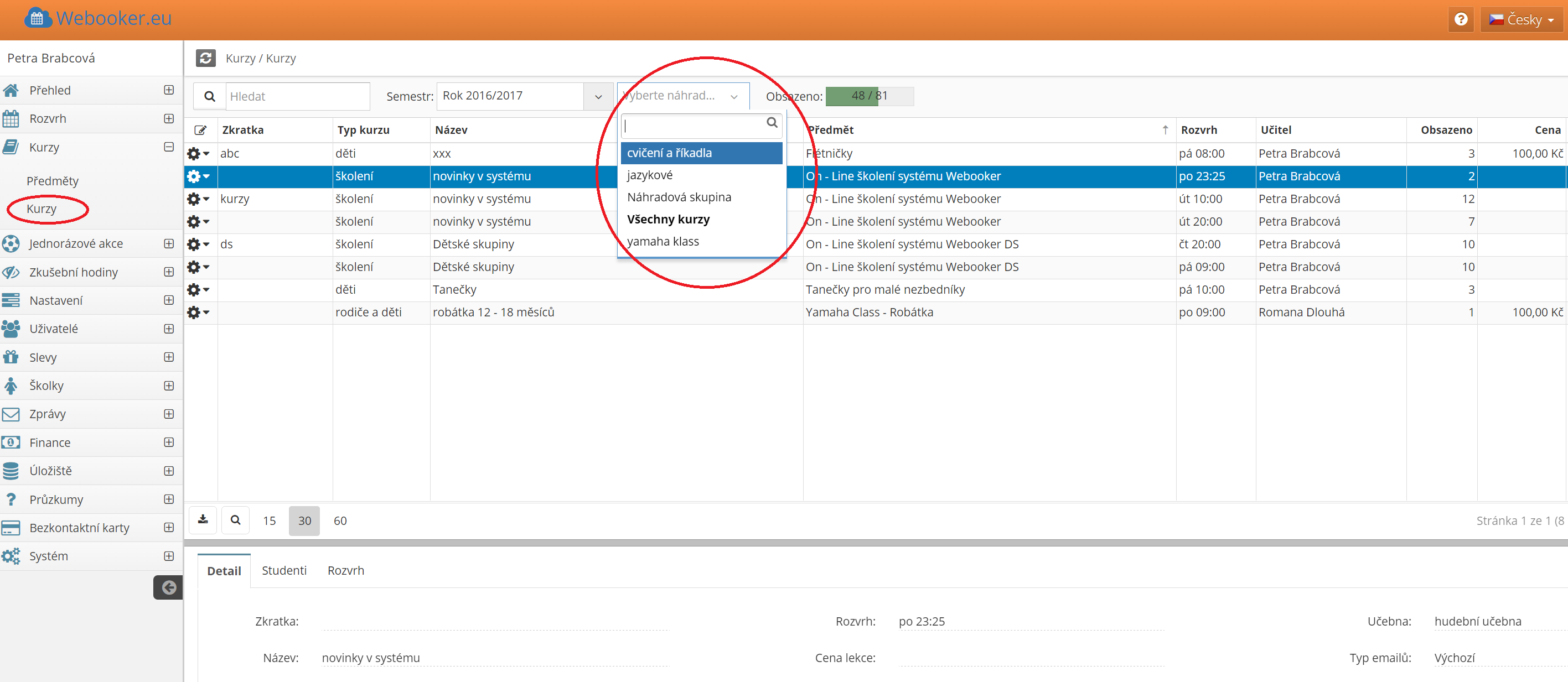Open the Semestr Rok 2016/2017 dropdown
The width and height of the screenshot is (1568, 682).
pos(524,96)
